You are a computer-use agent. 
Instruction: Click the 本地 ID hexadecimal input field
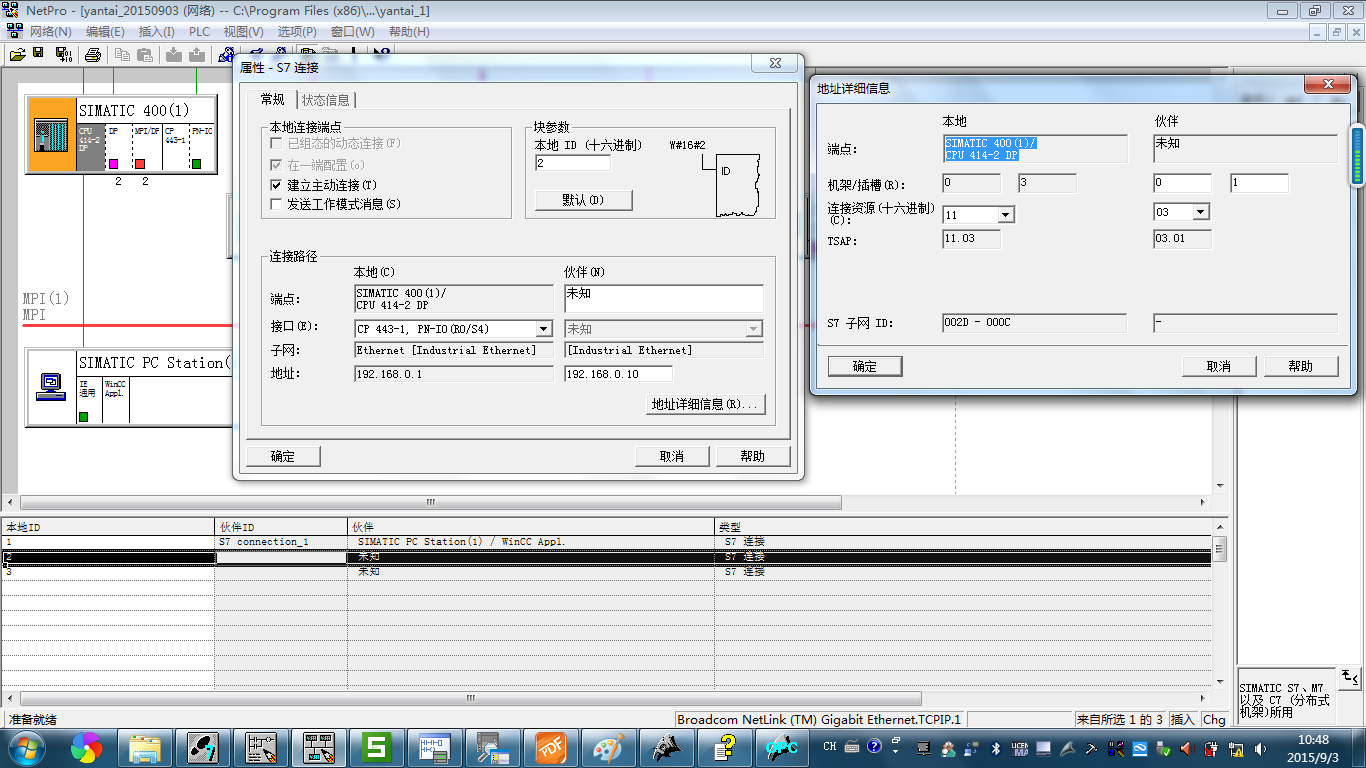(x=573, y=163)
